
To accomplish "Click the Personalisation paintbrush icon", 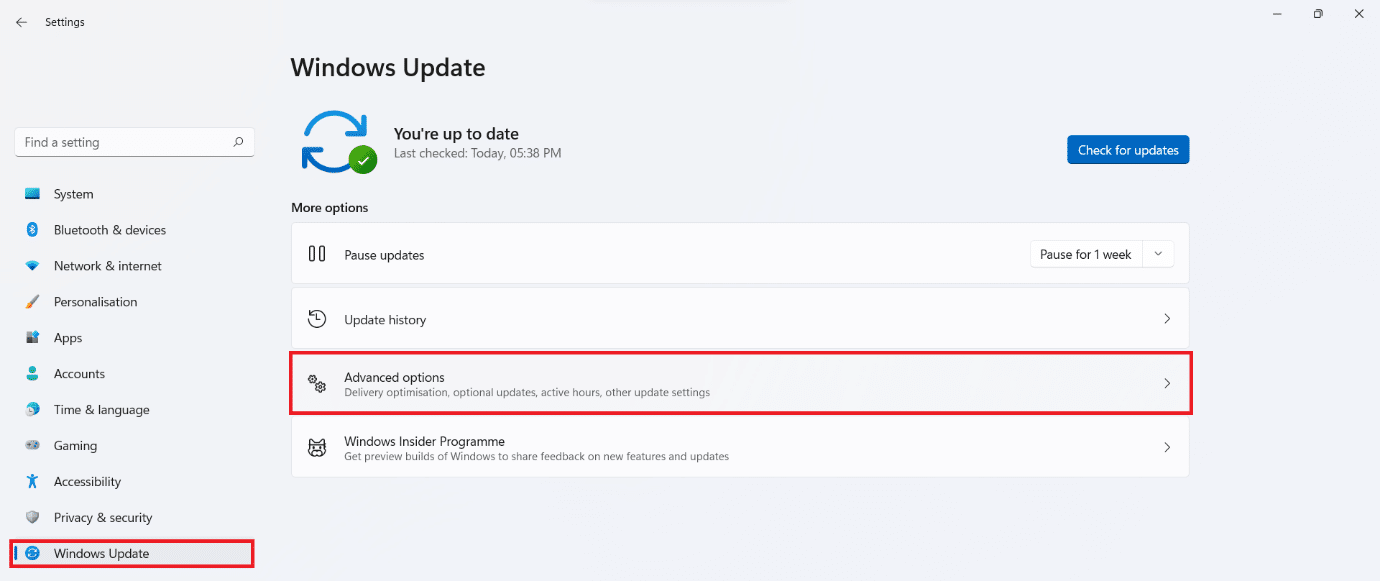I will (33, 302).
